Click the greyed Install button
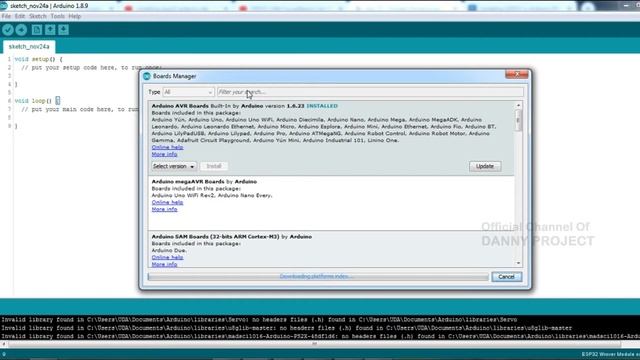640x360 pixels. coord(214,167)
